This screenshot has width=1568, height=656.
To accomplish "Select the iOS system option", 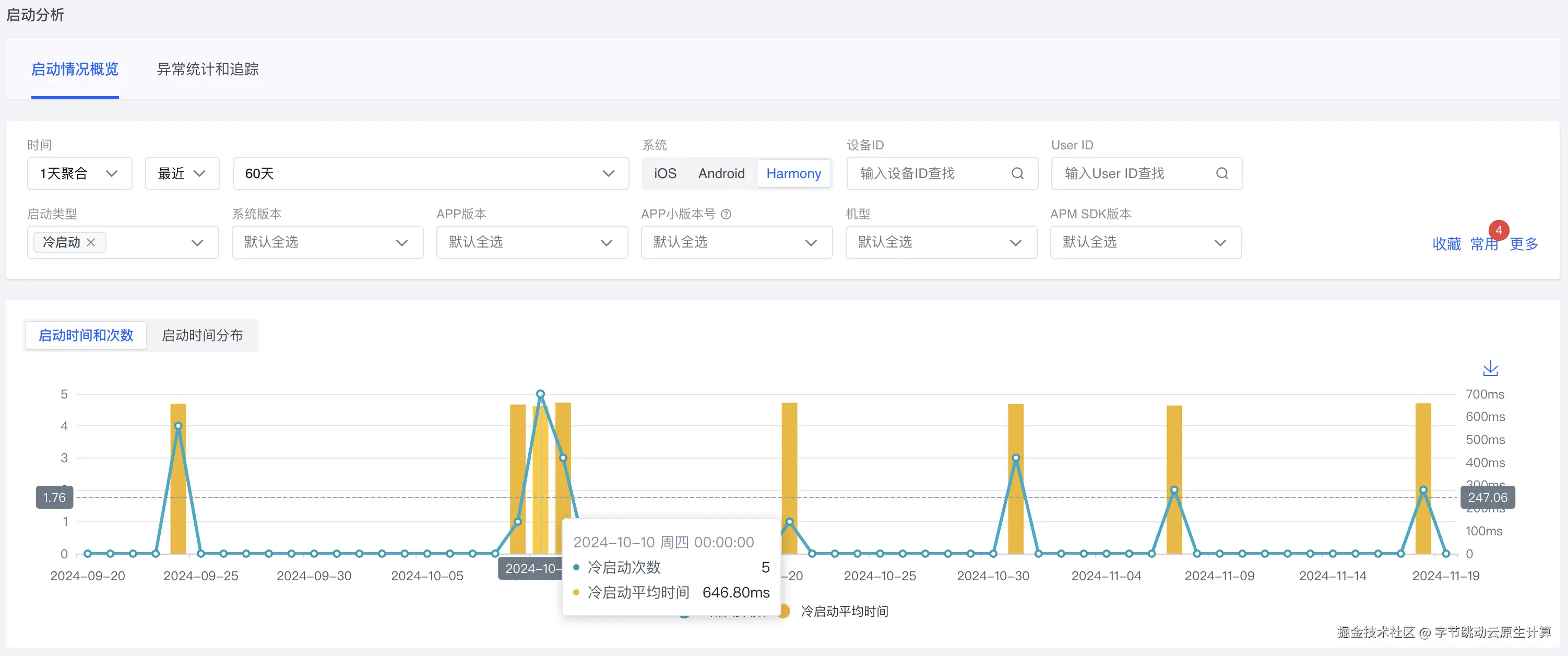I will pyautogui.click(x=664, y=173).
